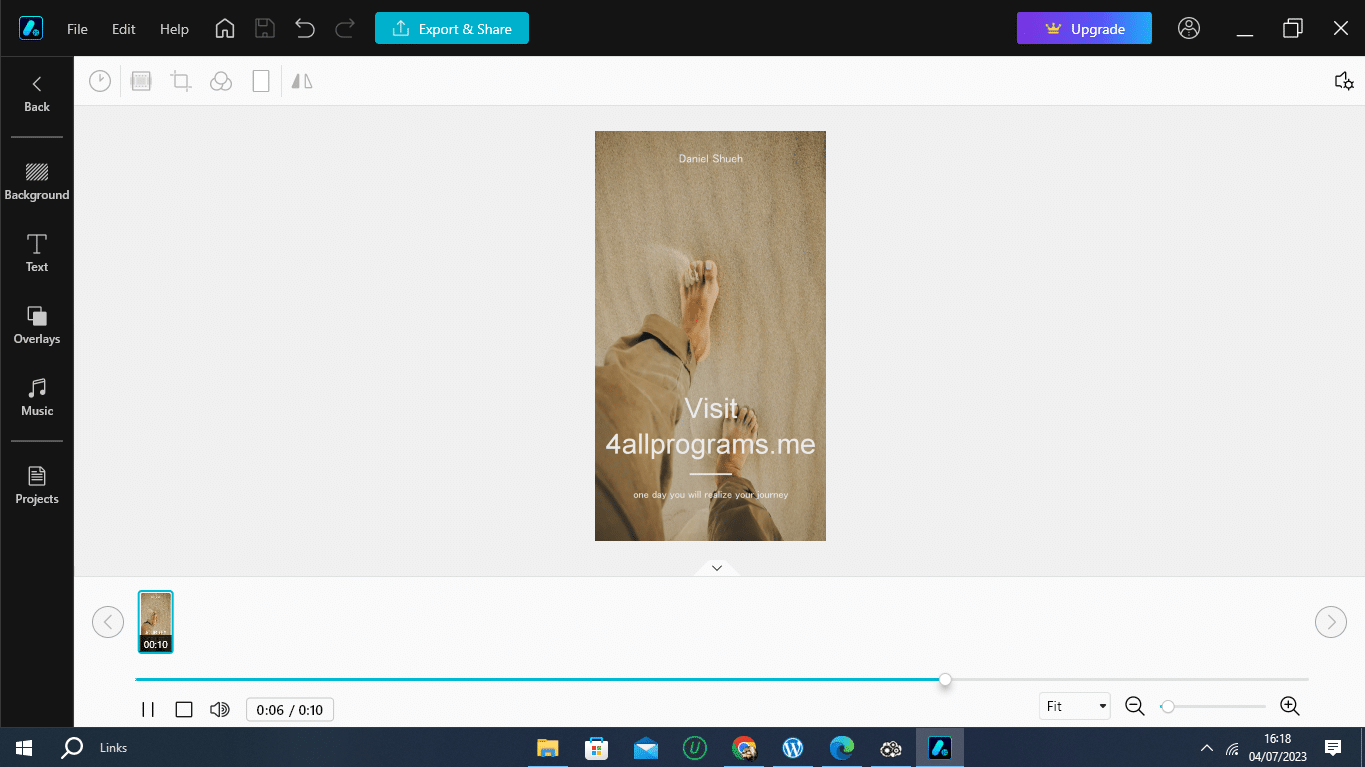The image size is (1365, 767).
Task: Zoom in with the plus magnifier
Action: tap(1290, 706)
